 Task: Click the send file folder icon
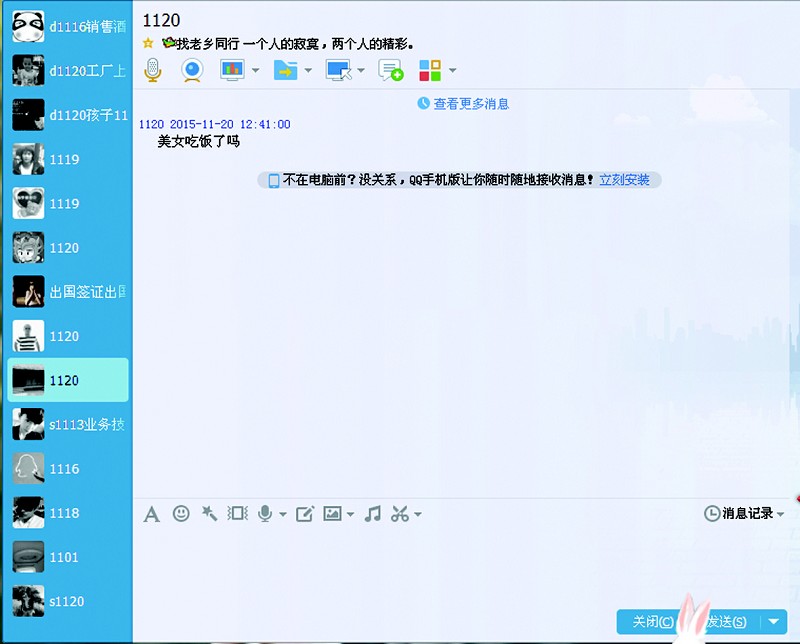click(x=286, y=70)
